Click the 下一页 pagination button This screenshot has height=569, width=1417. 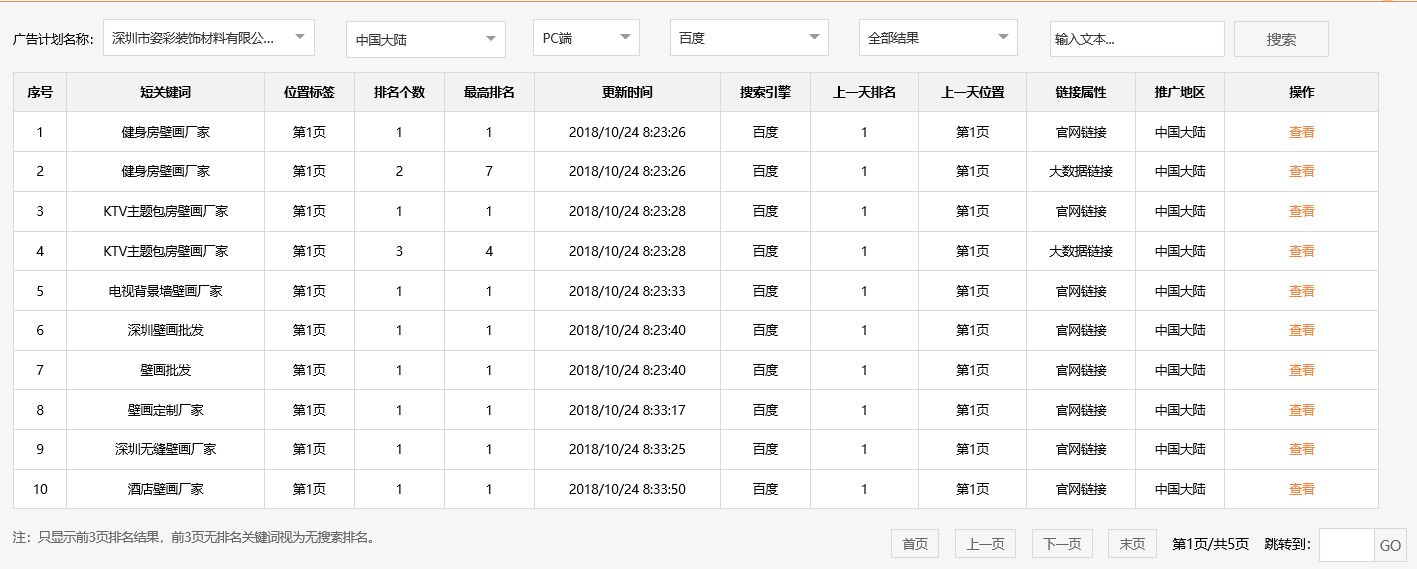tap(1062, 544)
